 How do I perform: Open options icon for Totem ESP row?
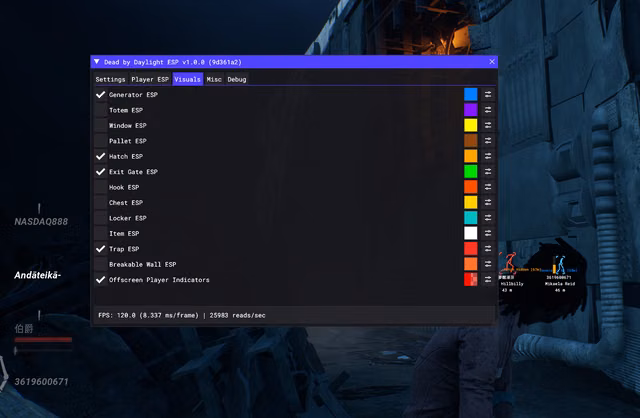pos(488,110)
